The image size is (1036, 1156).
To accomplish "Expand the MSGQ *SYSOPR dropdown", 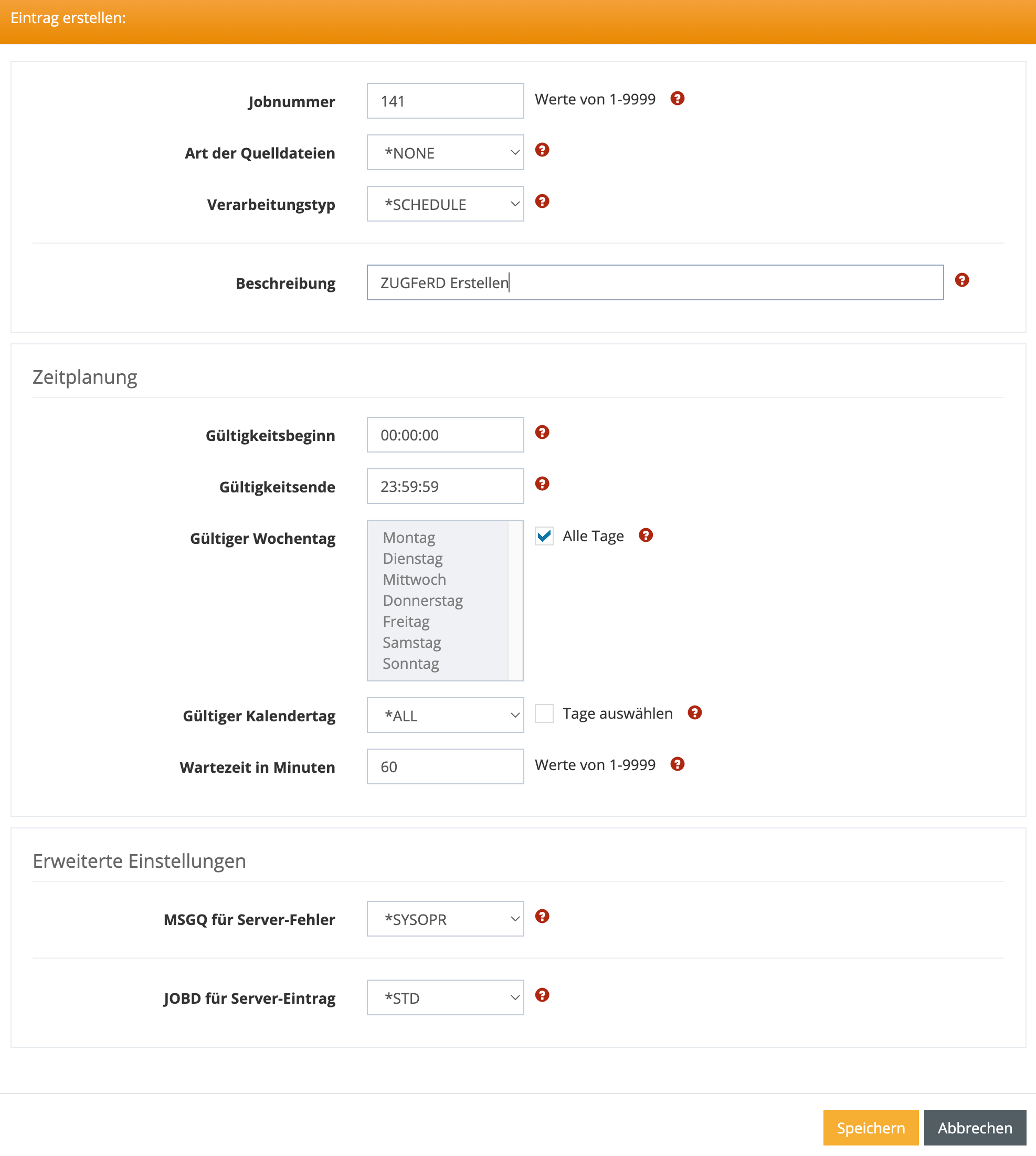I will [x=445, y=919].
